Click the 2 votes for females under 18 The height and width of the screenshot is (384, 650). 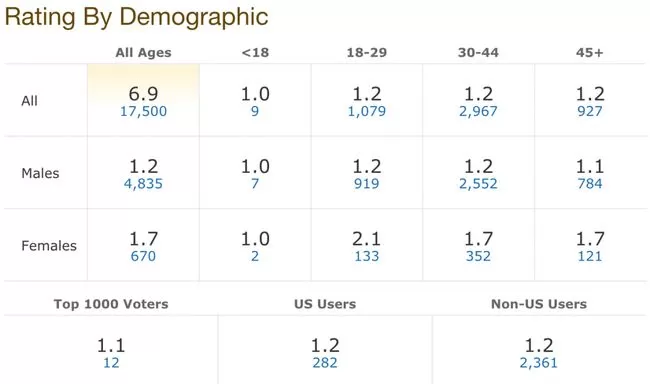click(255, 256)
